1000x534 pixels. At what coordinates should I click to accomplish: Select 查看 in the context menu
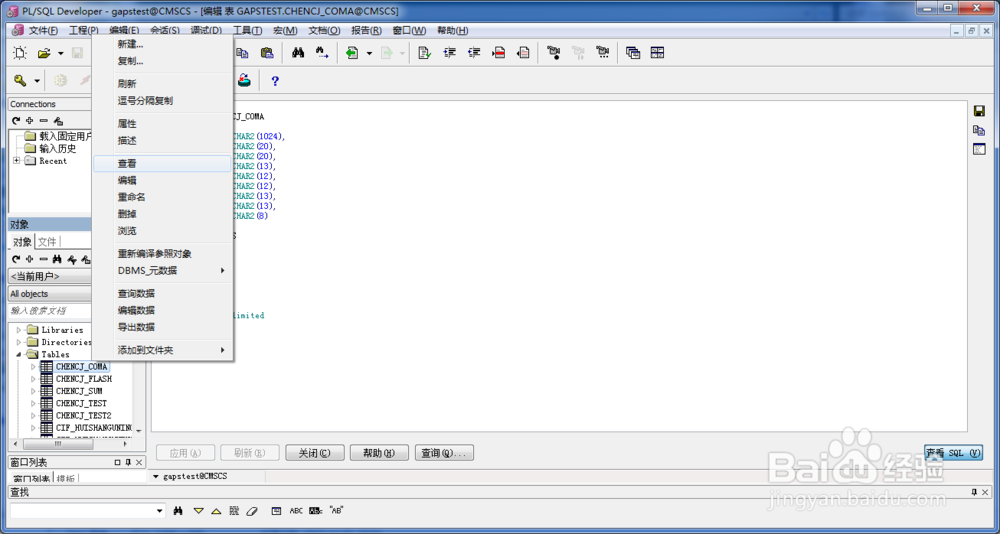[x=162, y=164]
